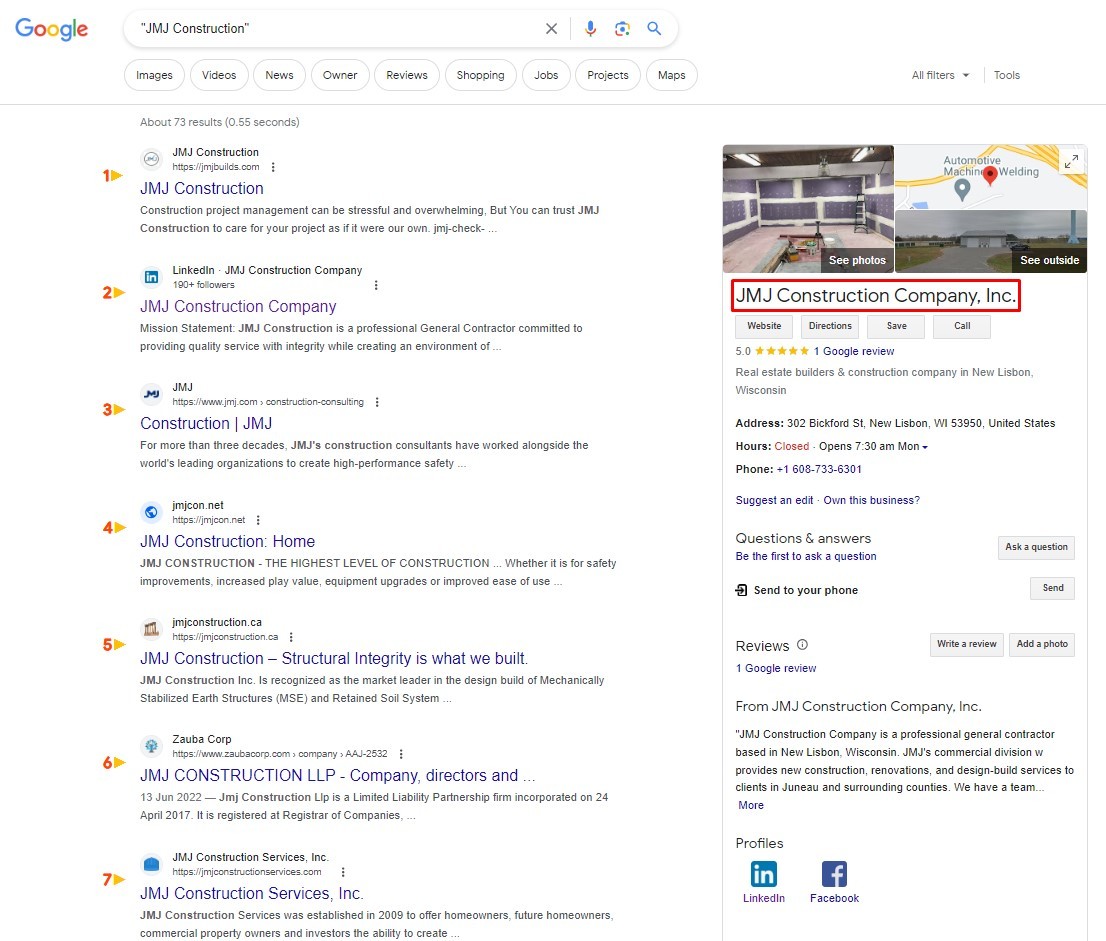Select the Projects filter tab

(x=608, y=75)
